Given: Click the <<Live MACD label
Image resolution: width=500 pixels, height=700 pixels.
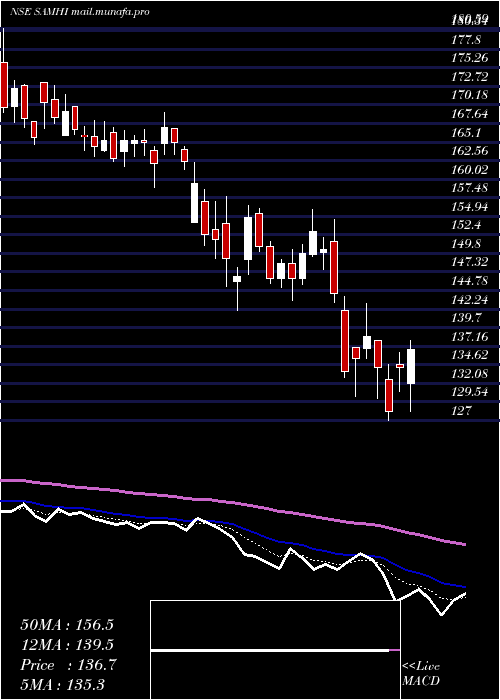Looking at the screenshot, I should (x=421, y=673).
